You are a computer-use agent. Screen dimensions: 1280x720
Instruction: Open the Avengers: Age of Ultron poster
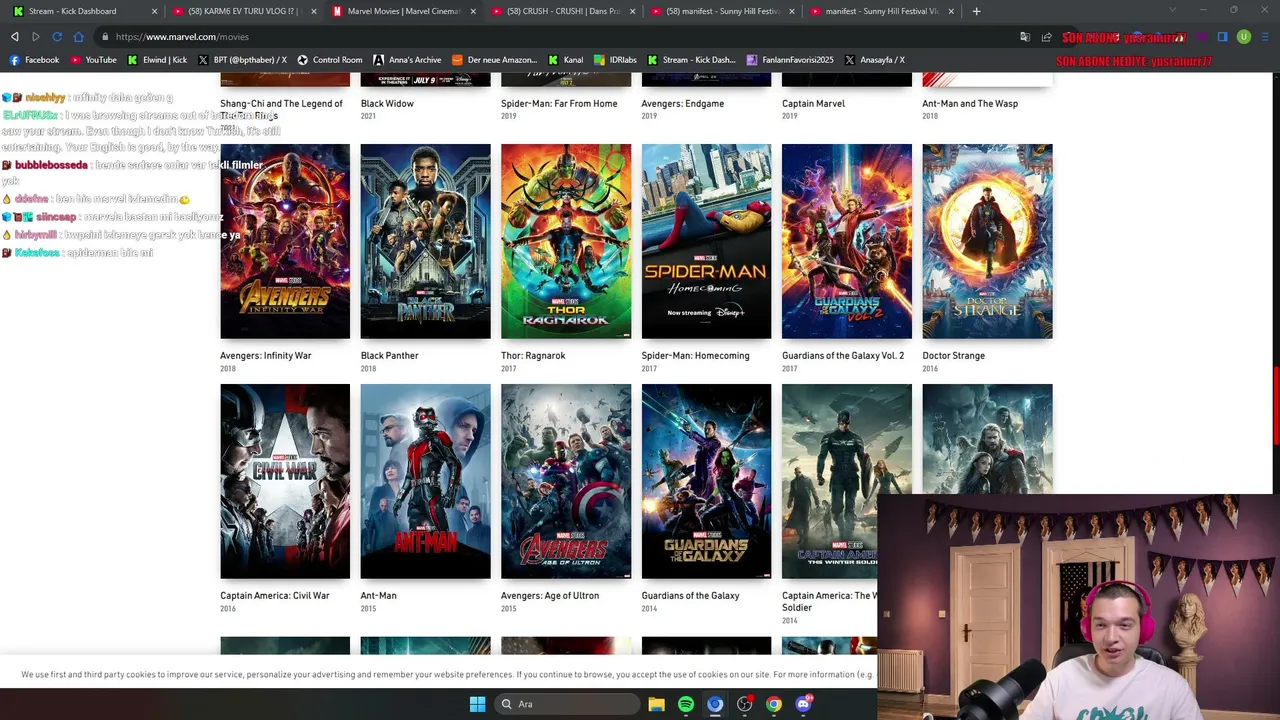566,481
